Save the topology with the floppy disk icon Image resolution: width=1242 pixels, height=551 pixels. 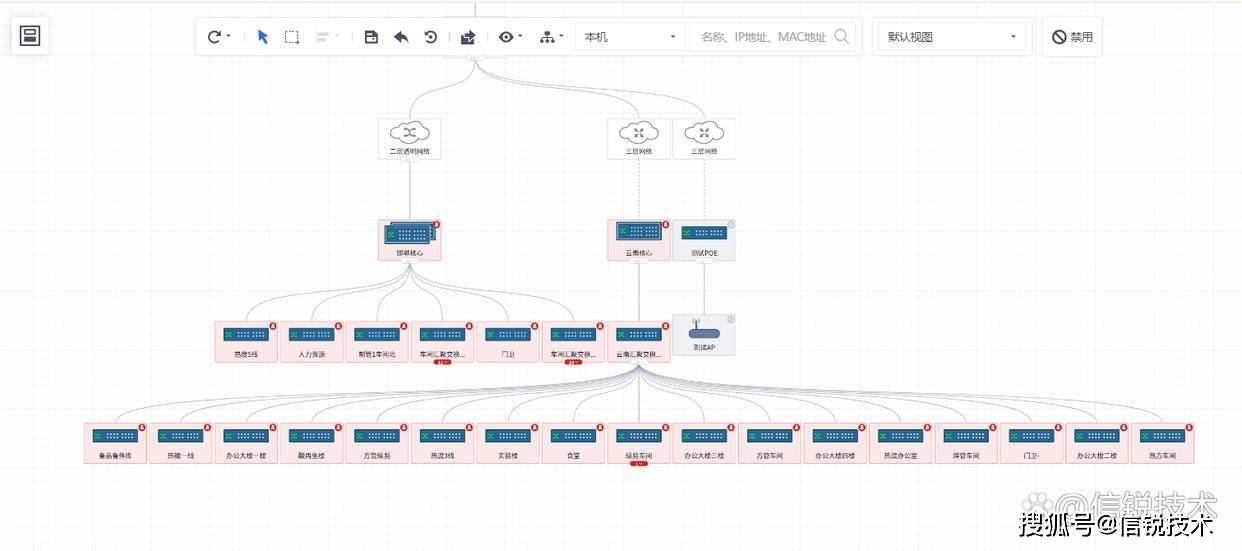[x=371, y=37]
